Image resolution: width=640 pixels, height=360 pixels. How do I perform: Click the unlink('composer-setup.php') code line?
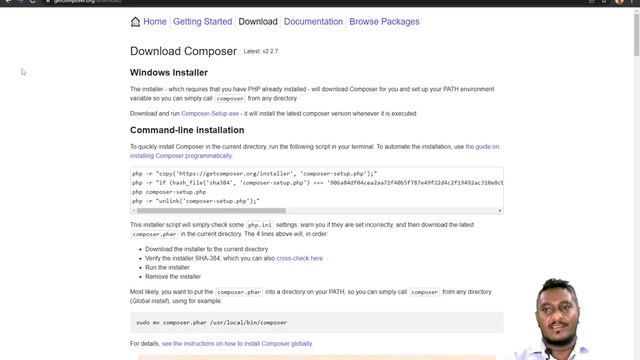pos(196,201)
